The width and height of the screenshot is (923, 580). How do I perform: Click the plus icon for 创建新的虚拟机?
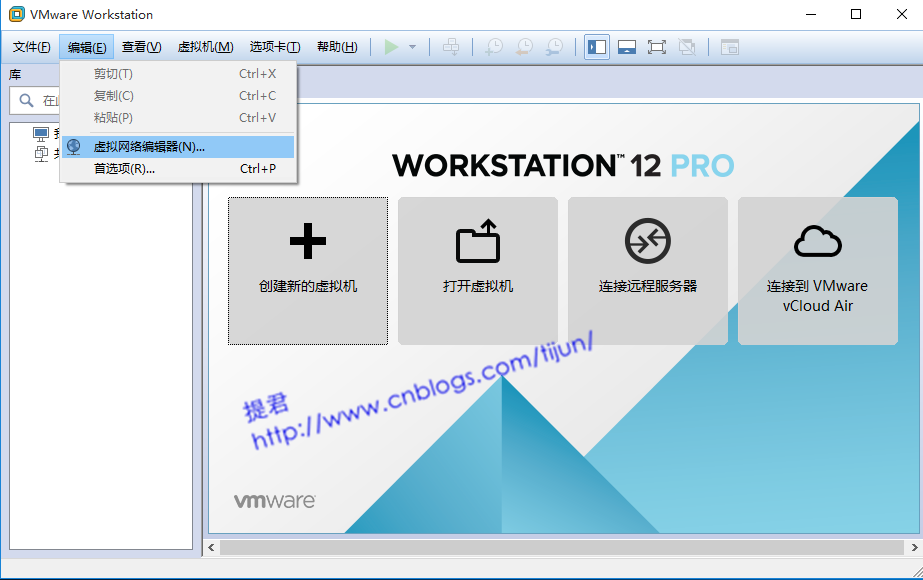308,241
